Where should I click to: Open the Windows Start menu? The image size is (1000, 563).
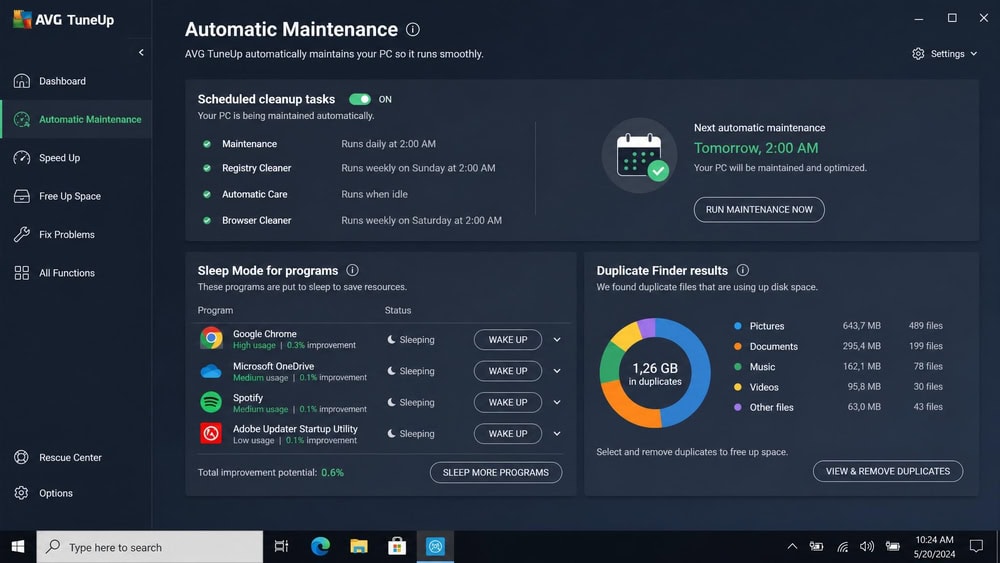click(x=18, y=546)
